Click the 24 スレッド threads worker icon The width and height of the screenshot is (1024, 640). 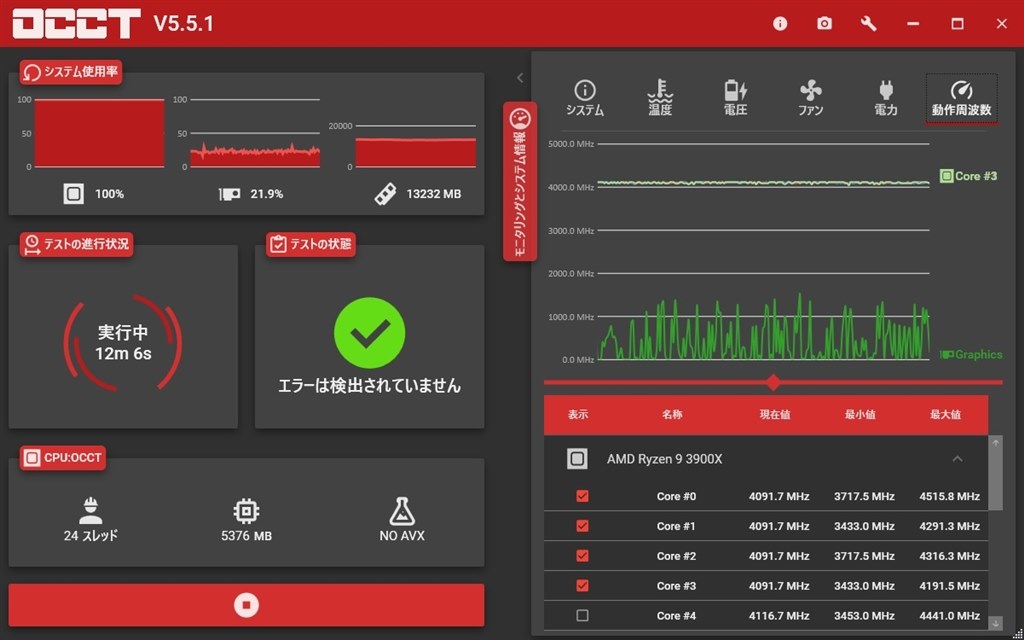91,511
